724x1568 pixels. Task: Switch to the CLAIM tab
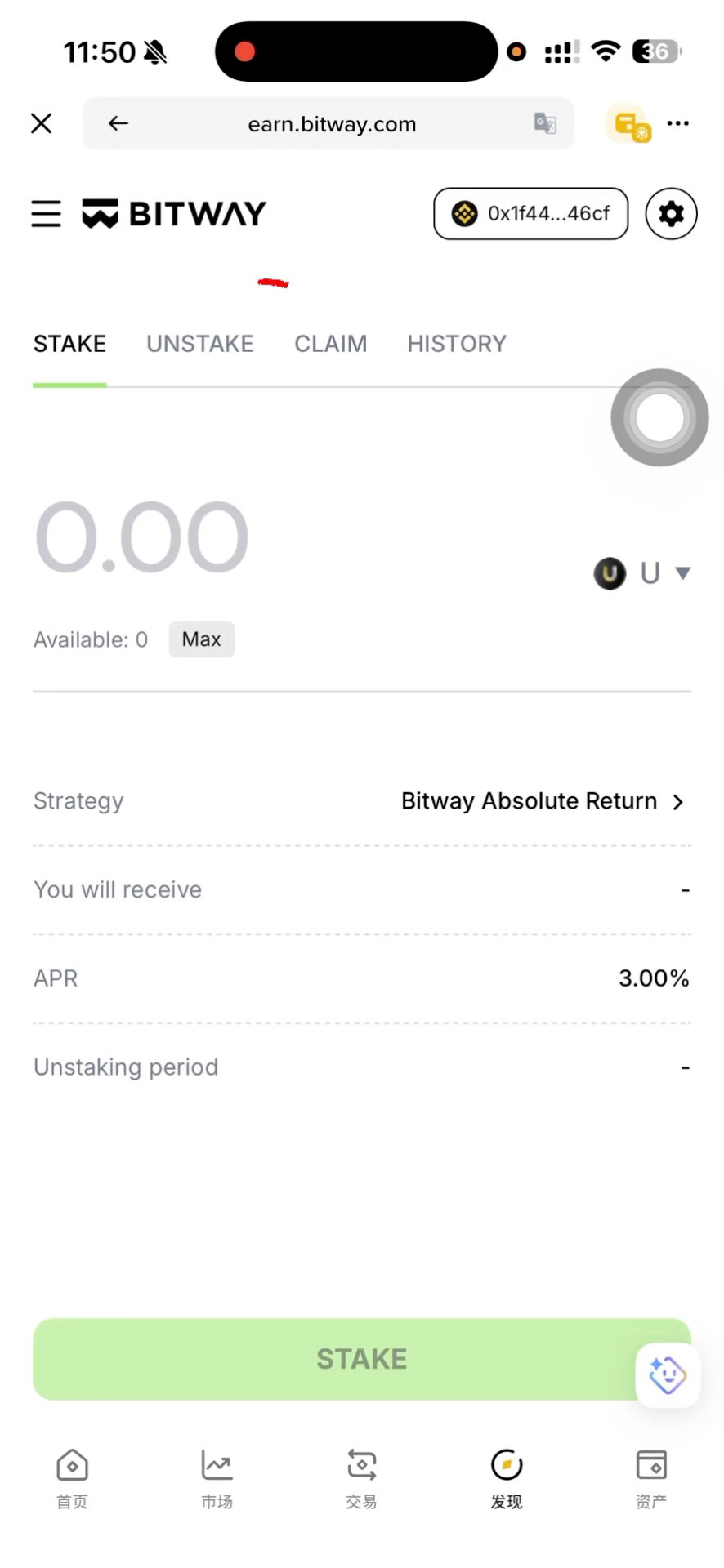pos(331,344)
